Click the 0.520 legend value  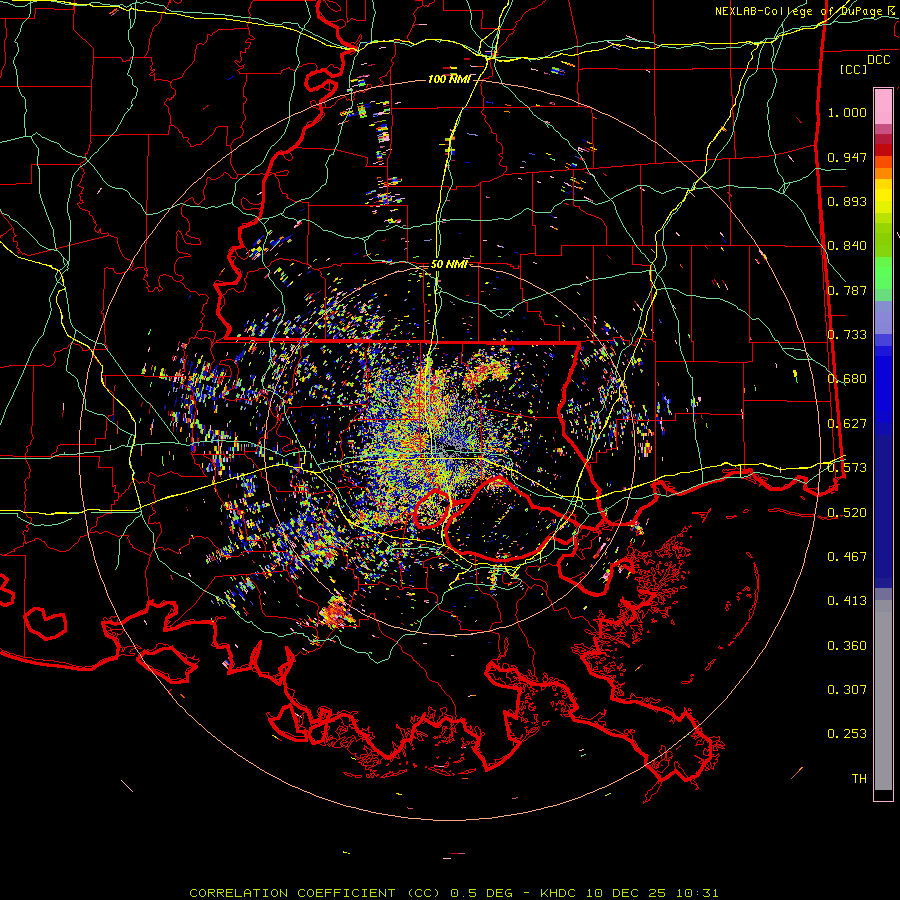847,513
